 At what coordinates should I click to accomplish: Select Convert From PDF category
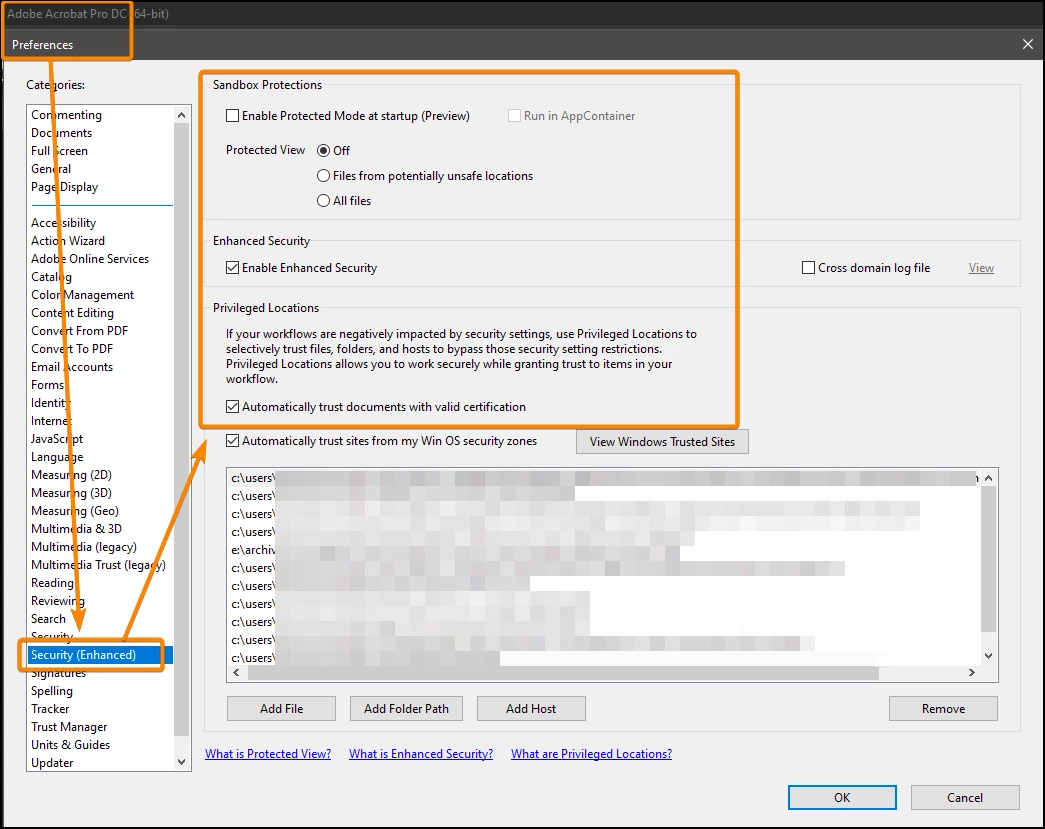coord(79,331)
